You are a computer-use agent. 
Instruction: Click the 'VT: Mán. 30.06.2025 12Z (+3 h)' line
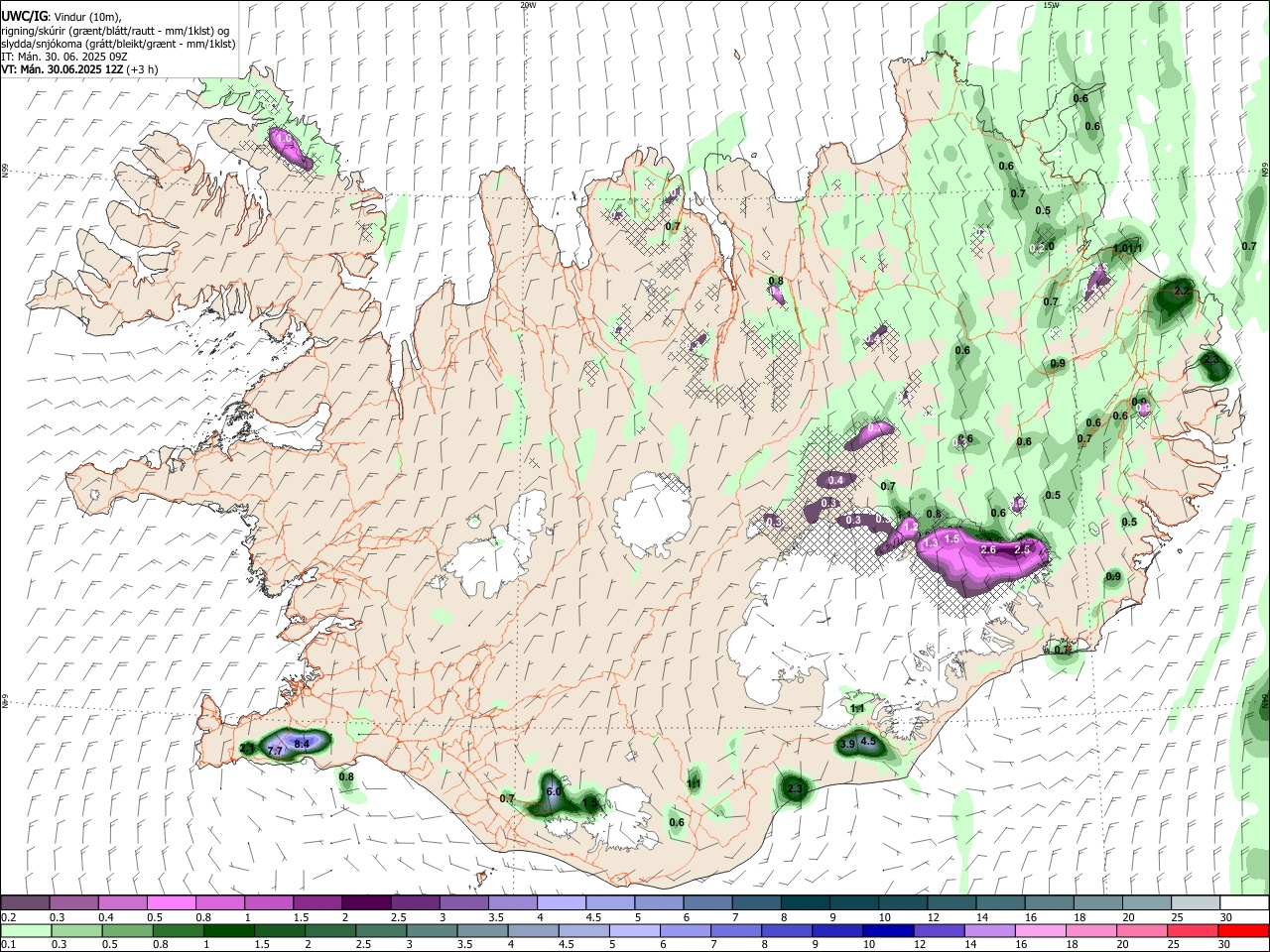tap(79, 69)
